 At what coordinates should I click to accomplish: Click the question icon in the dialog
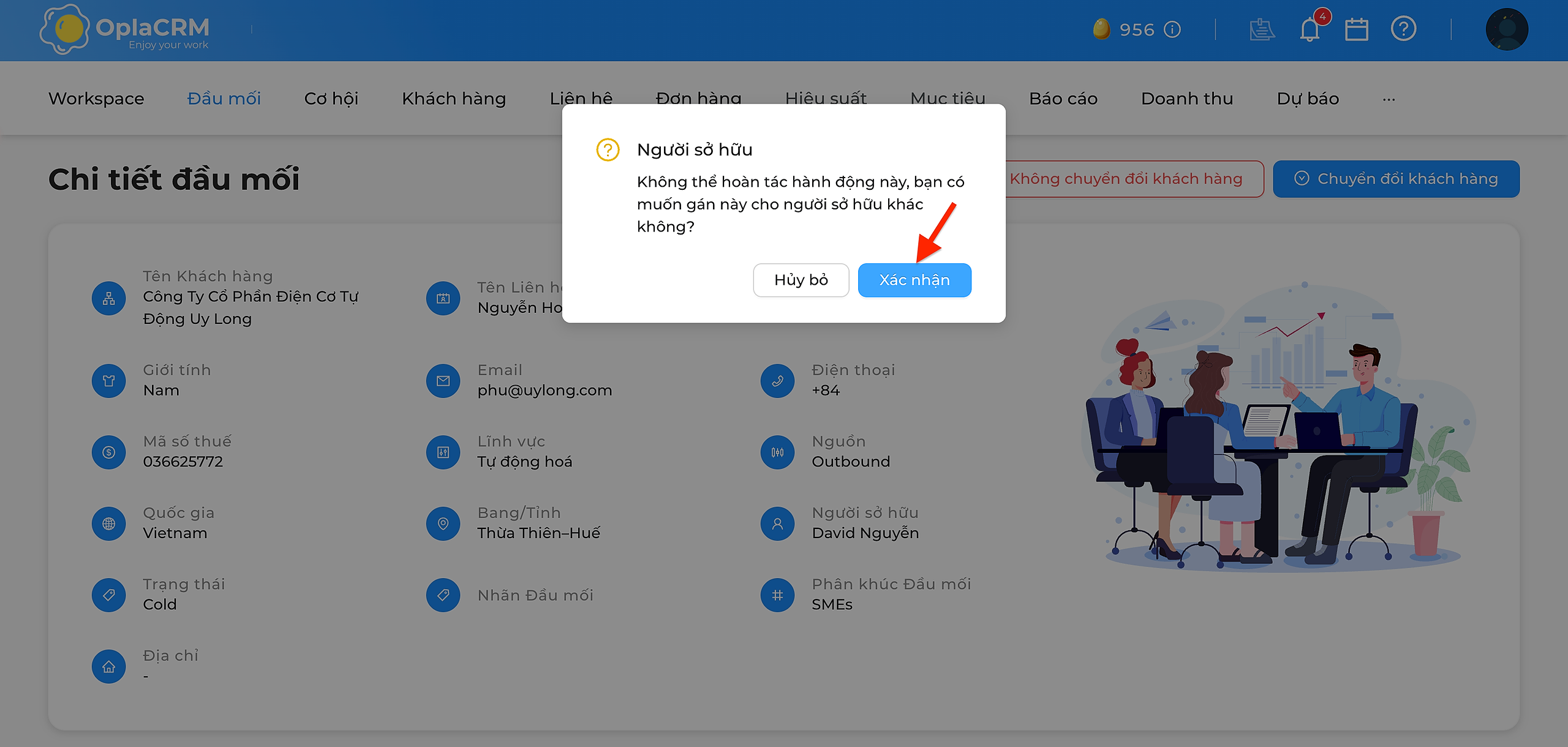point(608,149)
